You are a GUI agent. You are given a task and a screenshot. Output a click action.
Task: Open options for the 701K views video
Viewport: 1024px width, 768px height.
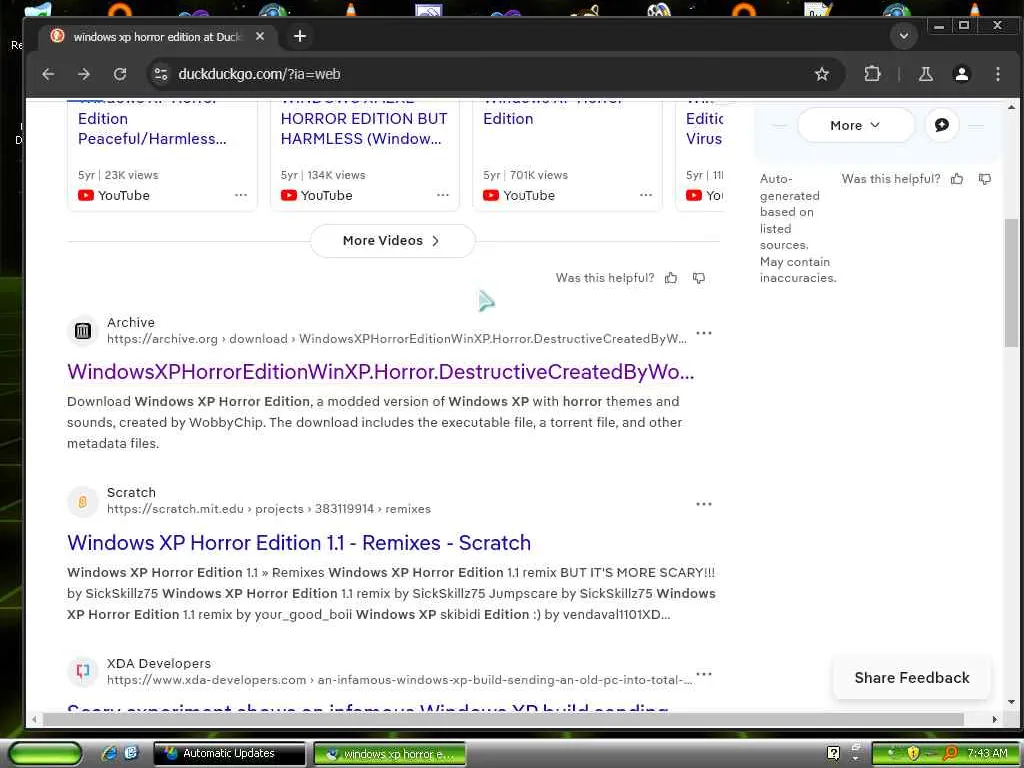tap(646, 195)
